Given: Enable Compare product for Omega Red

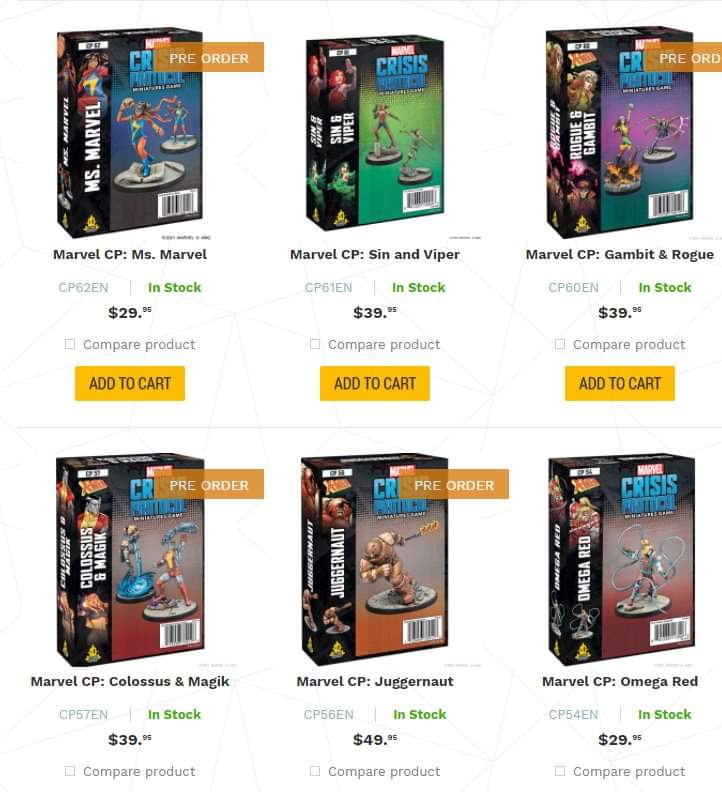Looking at the screenshot, I should pyautogui.click(x=560, y=771).
